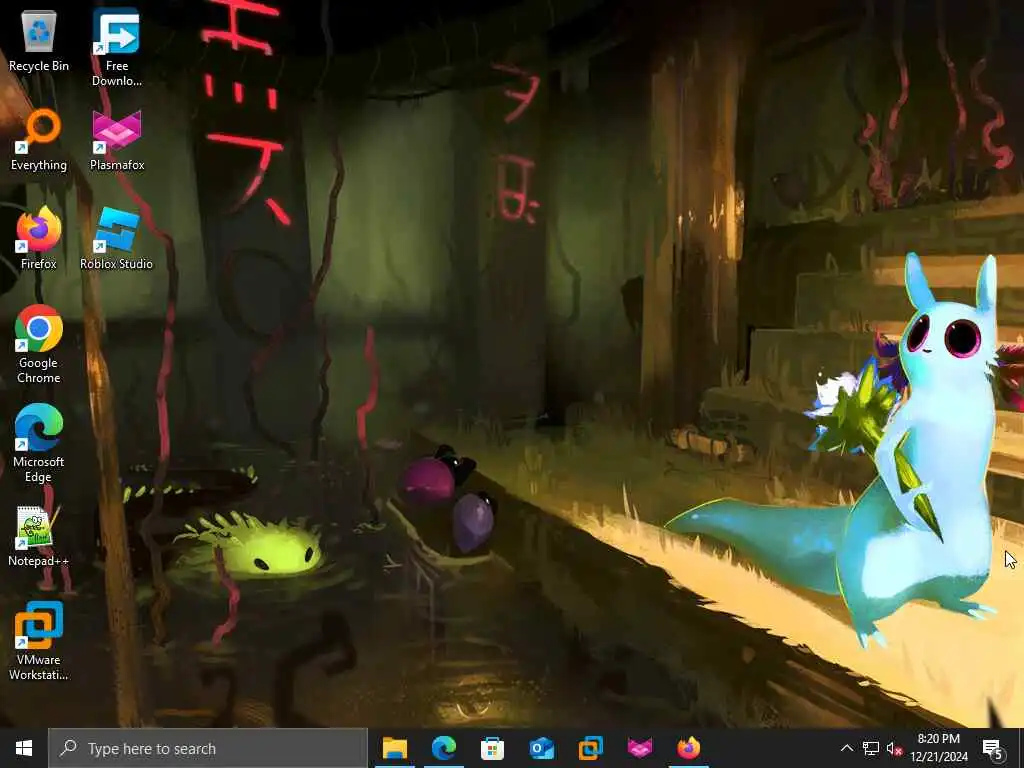The width and height of the screenshot is (1024, 768).
Task: Open VMware Workstation from the taskbar
Action: pos(590,748)
